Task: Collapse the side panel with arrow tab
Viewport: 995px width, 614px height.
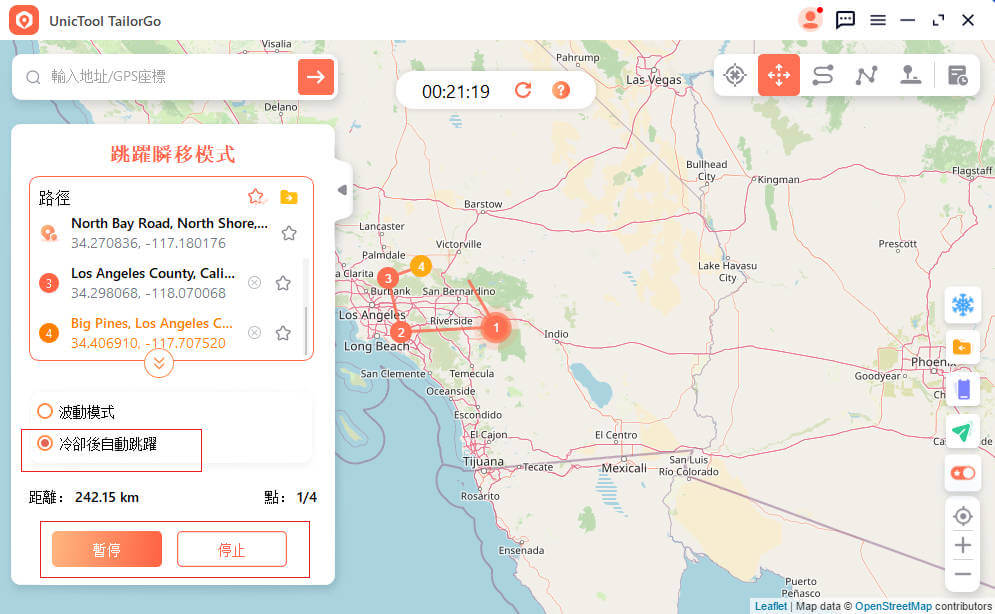Action: (x=343, y=190)
